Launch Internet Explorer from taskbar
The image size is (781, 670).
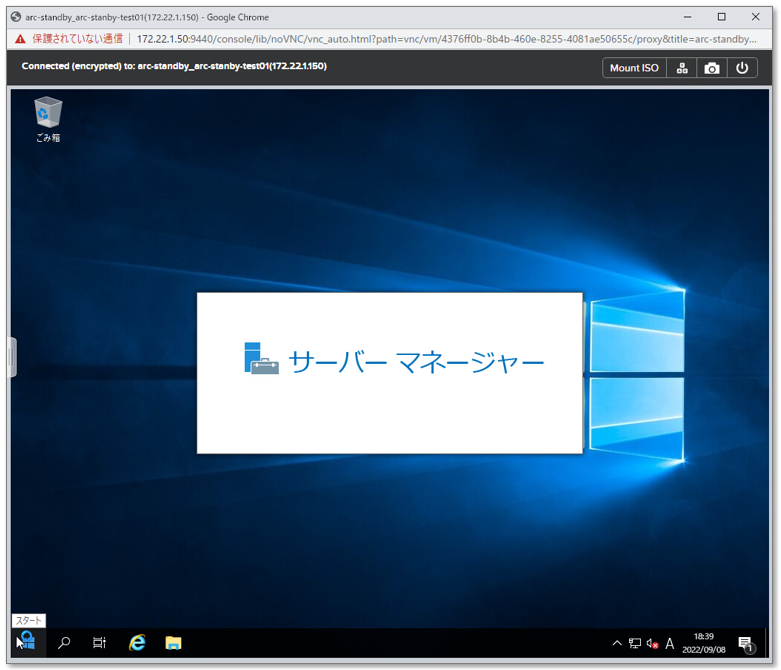(137, 643)
